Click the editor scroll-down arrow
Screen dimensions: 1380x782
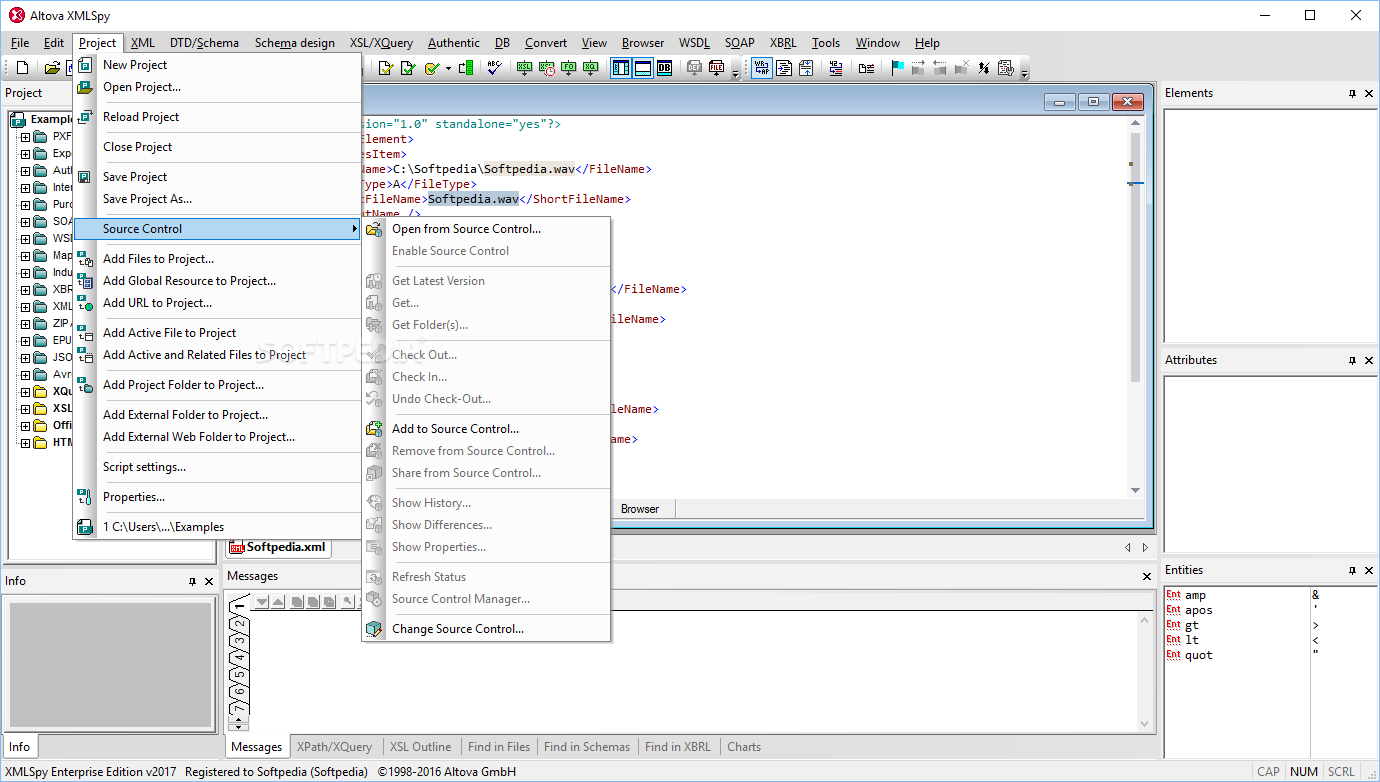1135,490
